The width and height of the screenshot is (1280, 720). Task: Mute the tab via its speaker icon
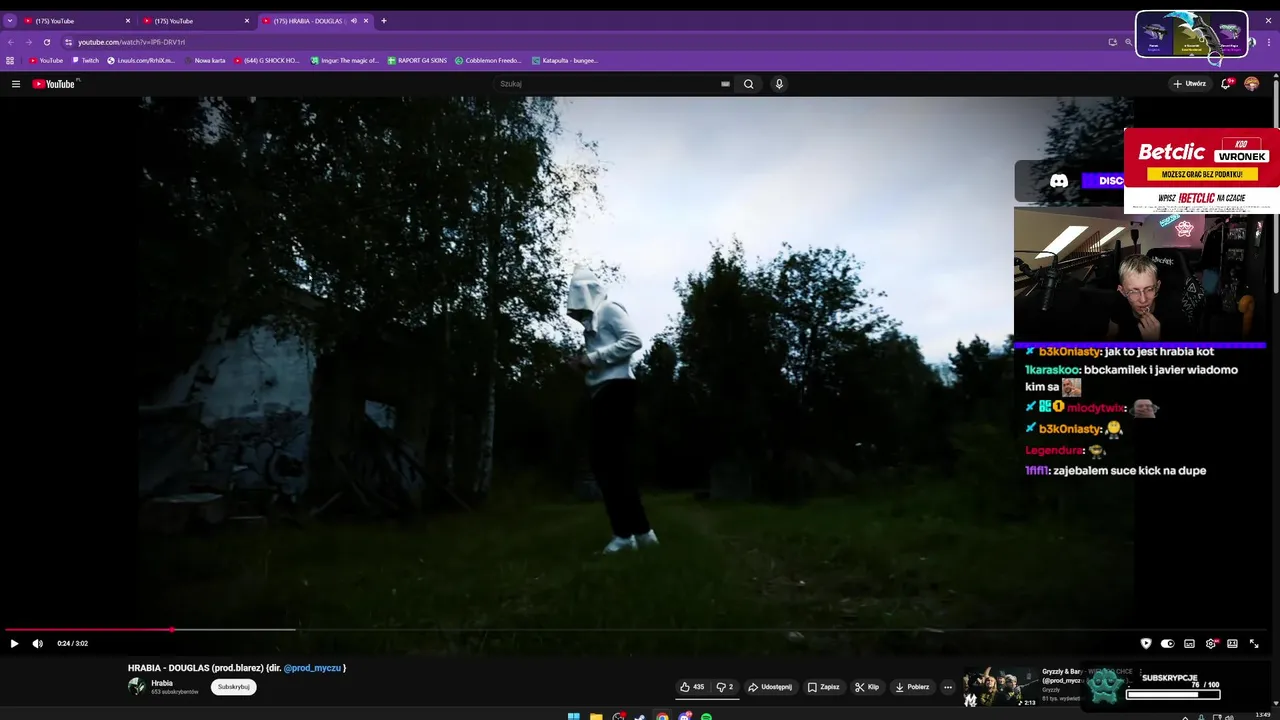[x=354, y=20]
